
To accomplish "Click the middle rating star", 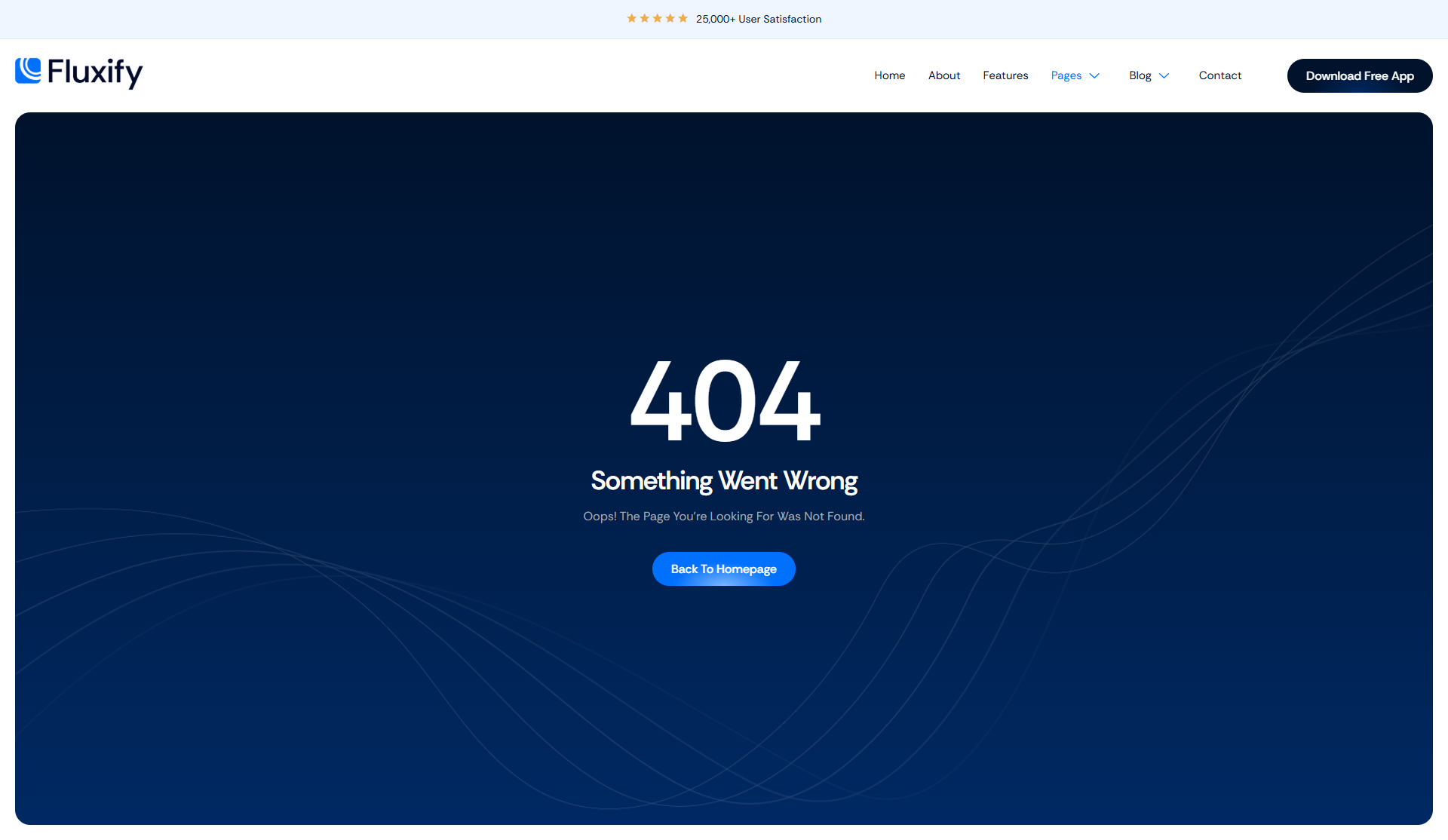I will pos(657,18).
